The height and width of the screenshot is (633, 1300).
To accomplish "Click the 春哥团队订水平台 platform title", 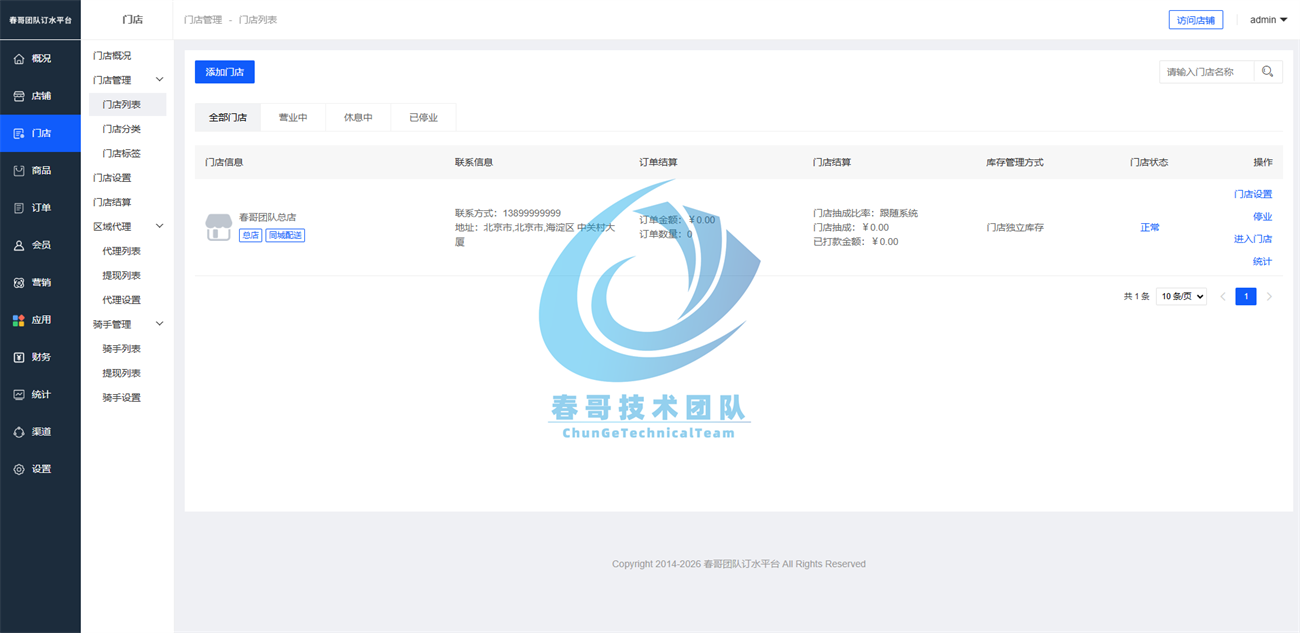I will [x=40, y=20].
